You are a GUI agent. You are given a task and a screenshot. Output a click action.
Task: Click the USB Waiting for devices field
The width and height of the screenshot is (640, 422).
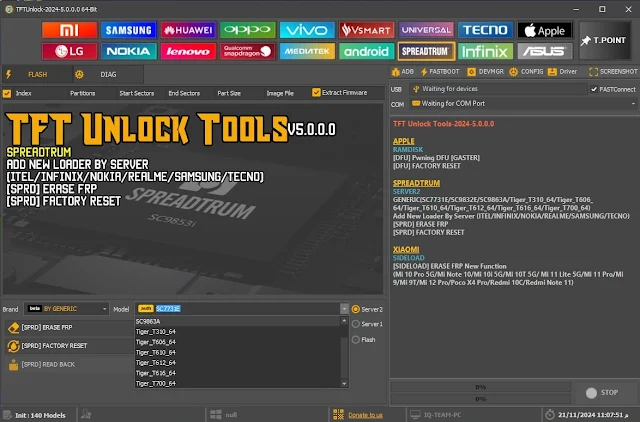[x=498, y=89]
